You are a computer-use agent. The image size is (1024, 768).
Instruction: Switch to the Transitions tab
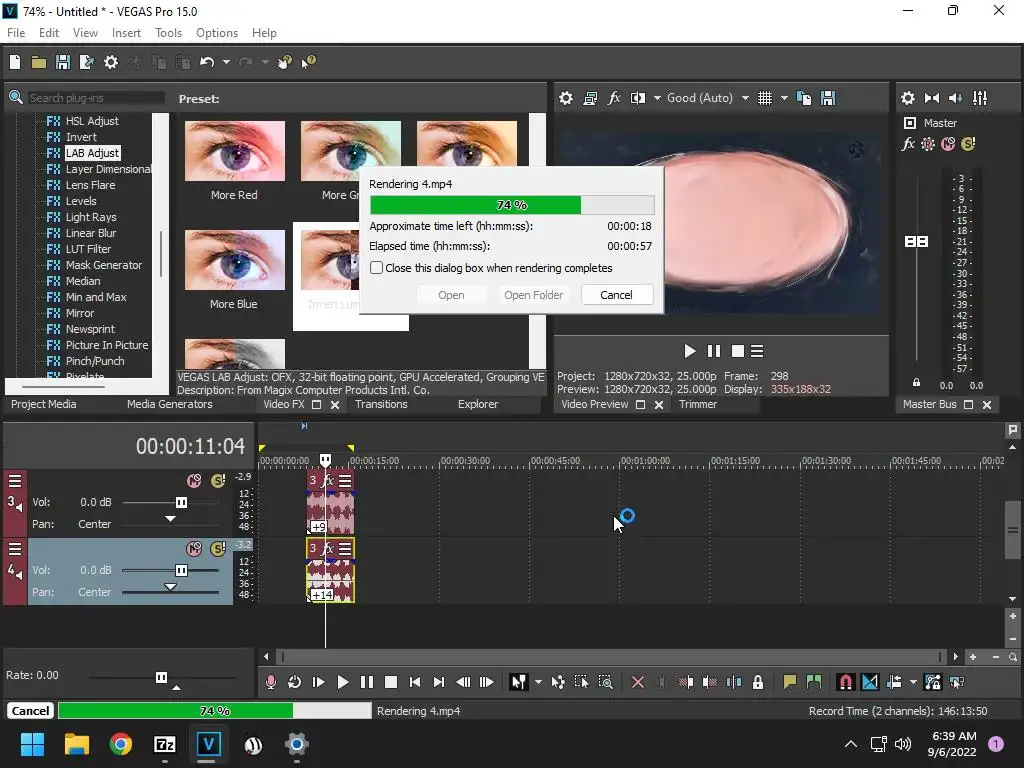(381, 404)
